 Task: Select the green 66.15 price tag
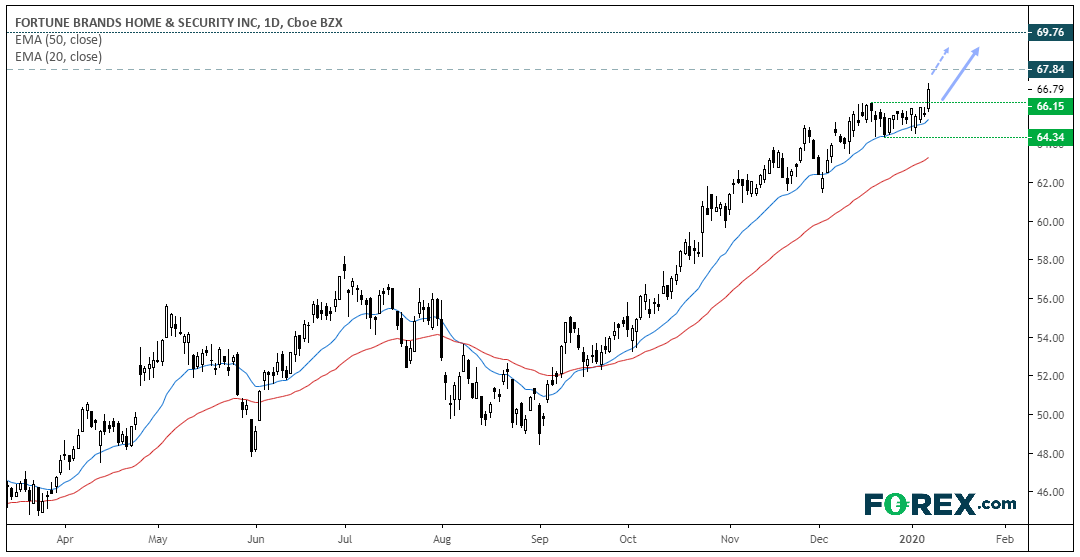1052,105
